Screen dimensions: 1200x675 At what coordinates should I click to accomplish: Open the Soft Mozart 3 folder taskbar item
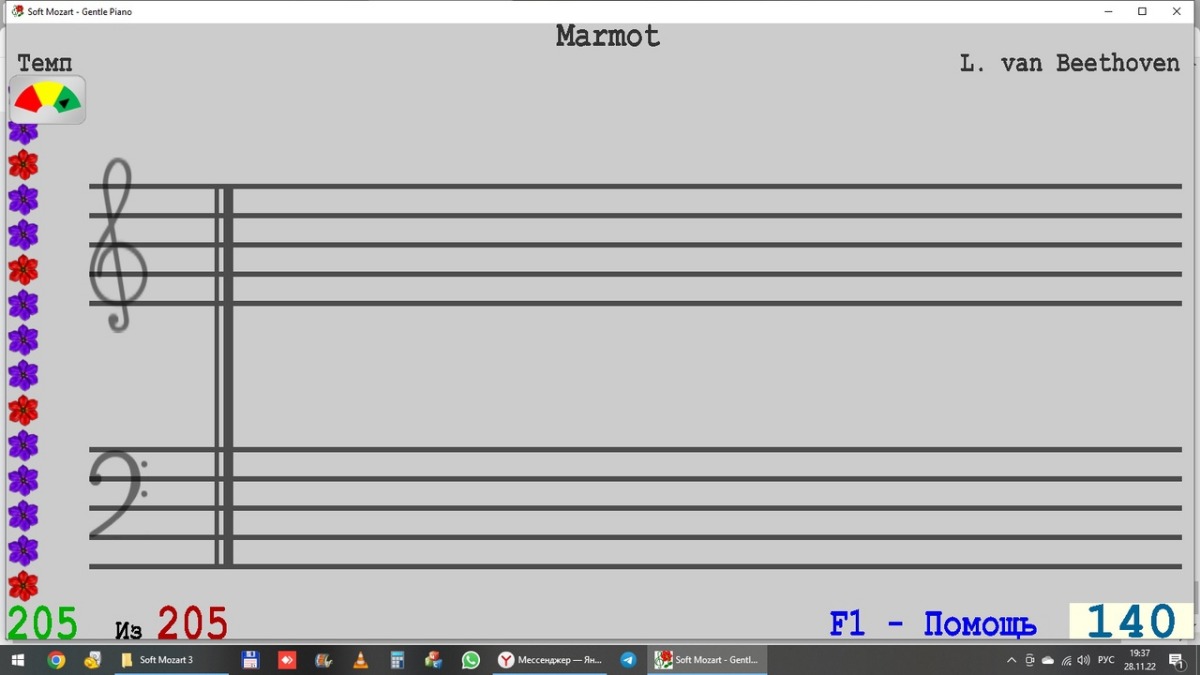(x=171, y=660)
